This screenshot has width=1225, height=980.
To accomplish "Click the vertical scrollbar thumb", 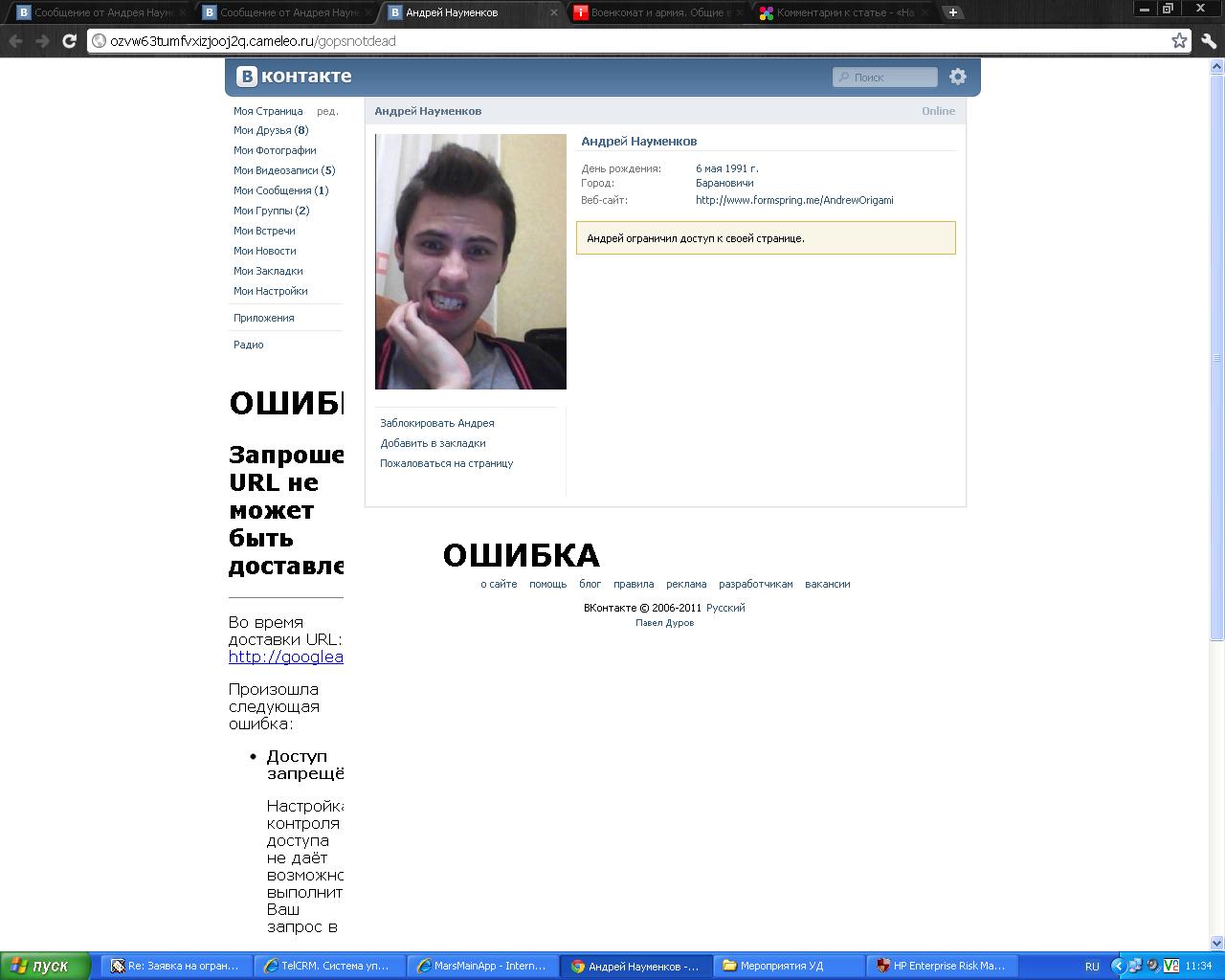I will [1217, 358].
